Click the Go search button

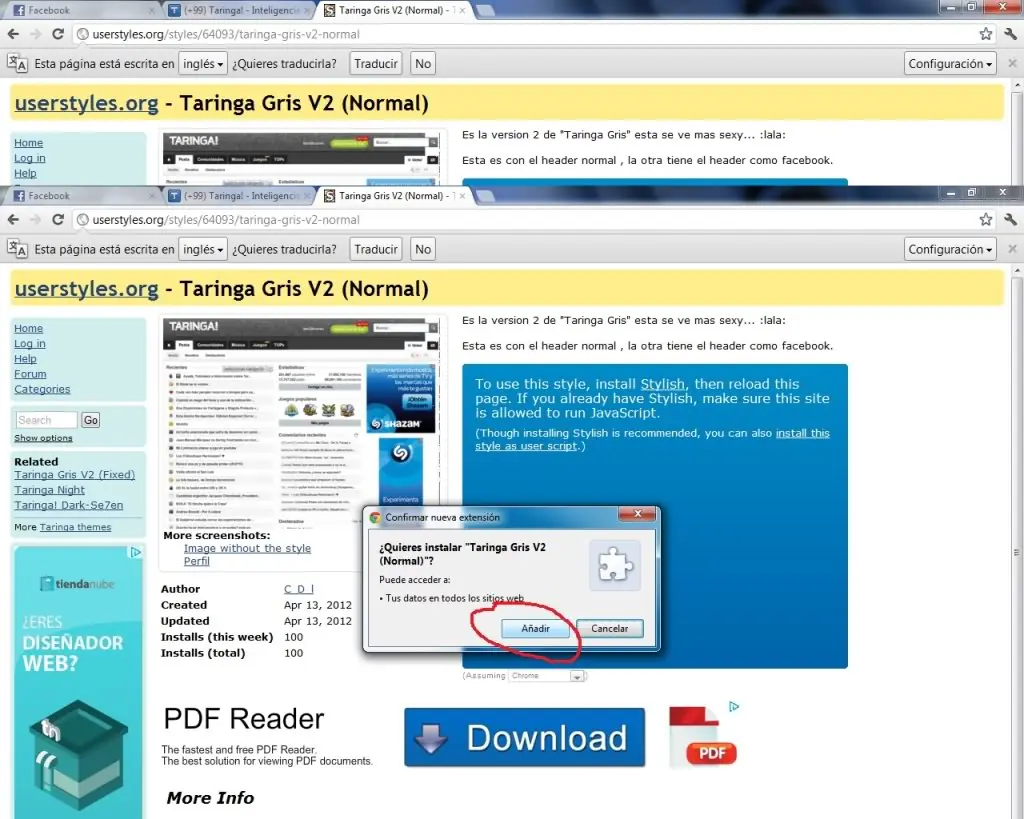(91, 420)
